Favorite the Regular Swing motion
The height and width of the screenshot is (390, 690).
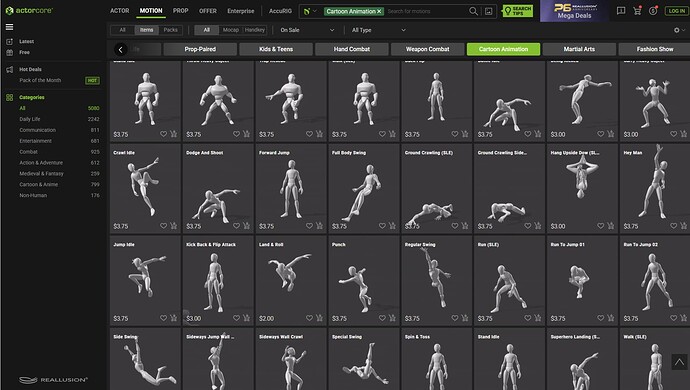[x=455, y=318]
